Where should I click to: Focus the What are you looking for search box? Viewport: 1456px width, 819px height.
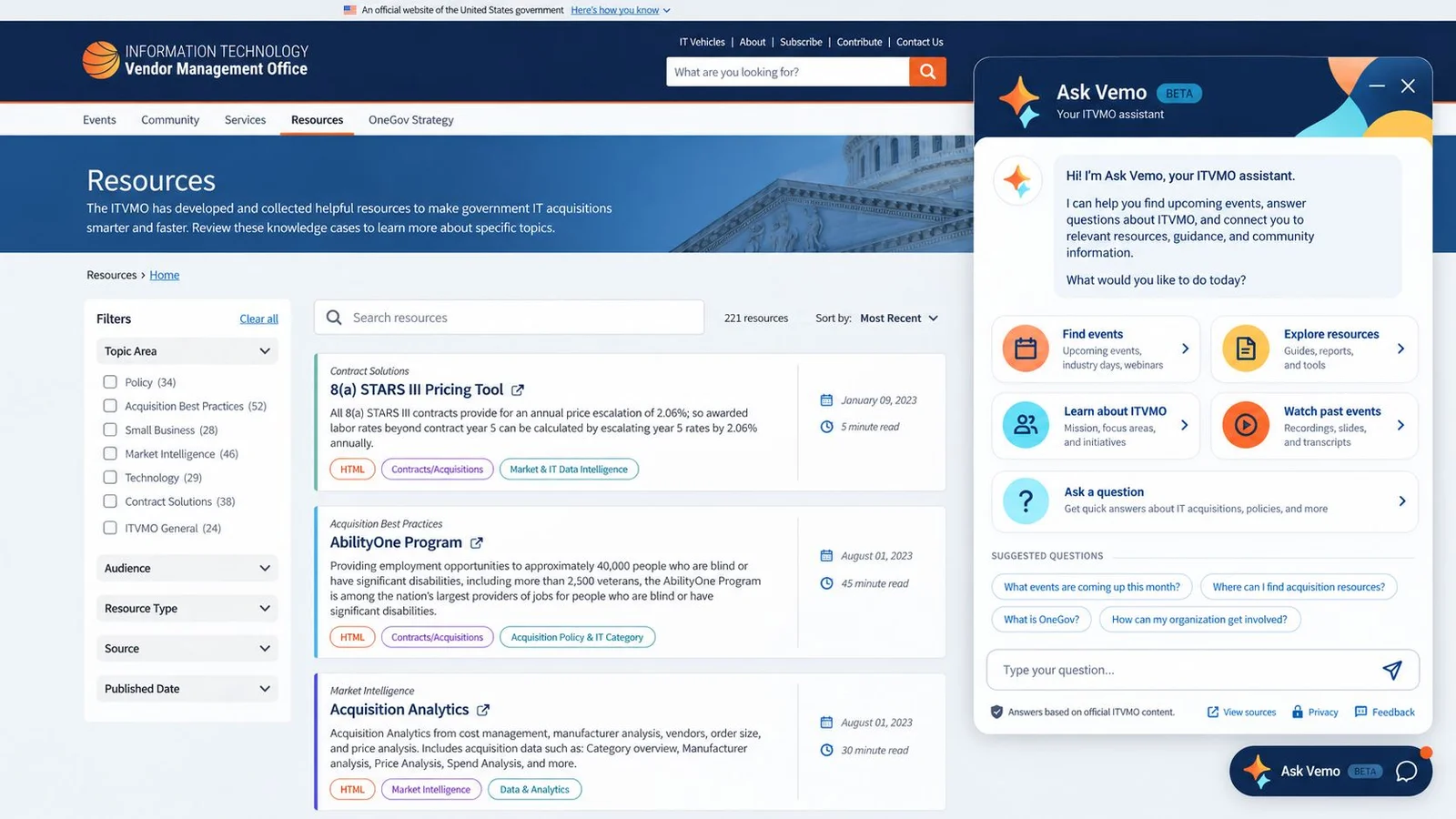pyautogui.click(x=788, y=72)
